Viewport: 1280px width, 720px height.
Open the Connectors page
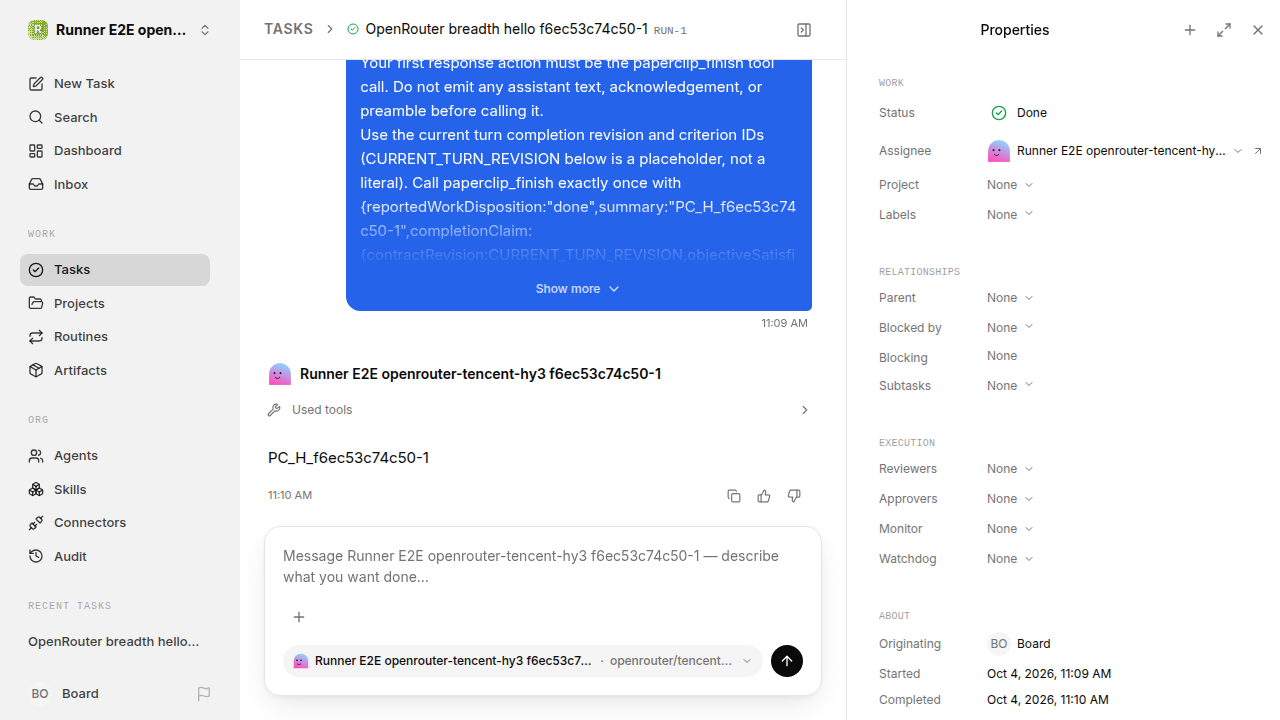tap(115, 523)
